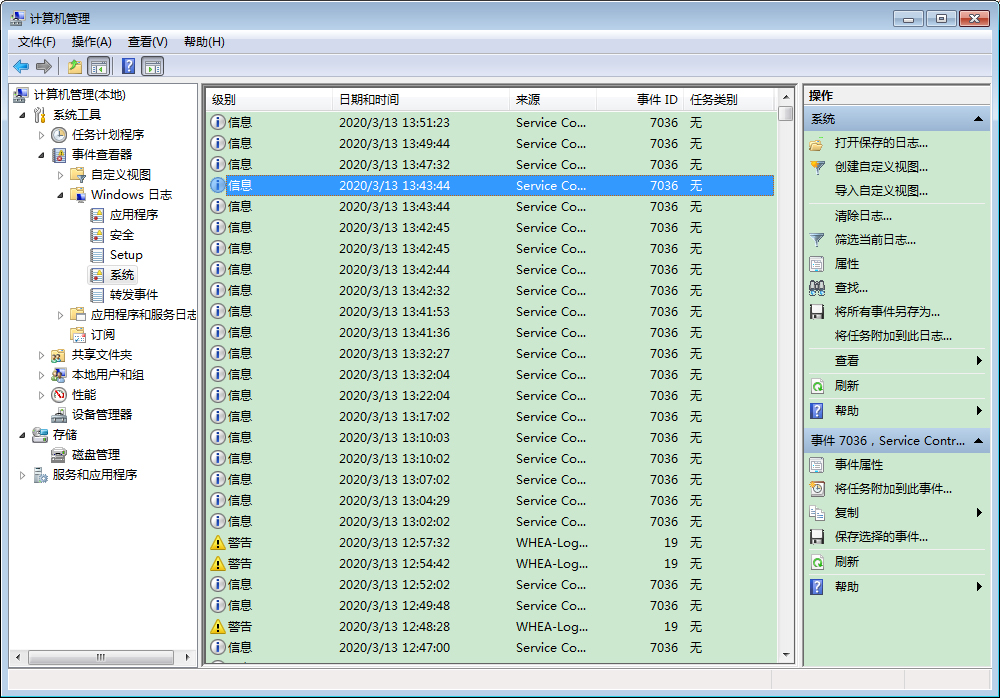Toggle the console tree visibility
1000x698 pixels.
tap(96, 66)
